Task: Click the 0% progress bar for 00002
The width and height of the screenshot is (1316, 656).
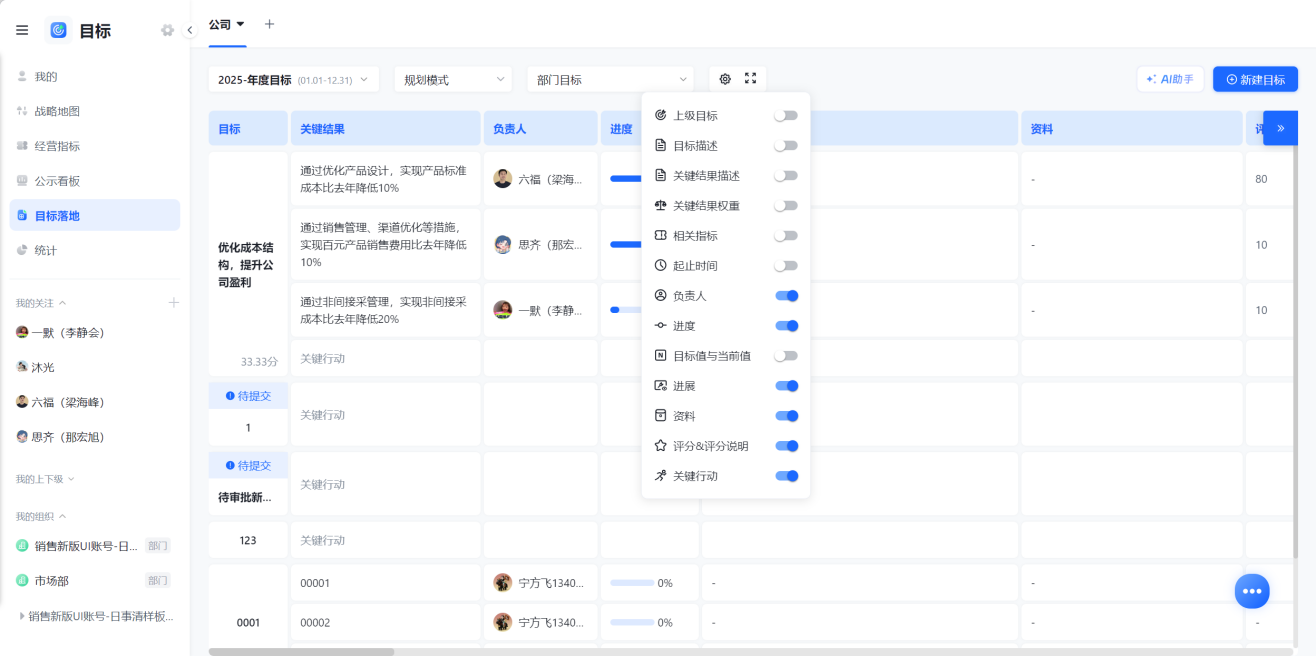Action: tap(632, 622)
